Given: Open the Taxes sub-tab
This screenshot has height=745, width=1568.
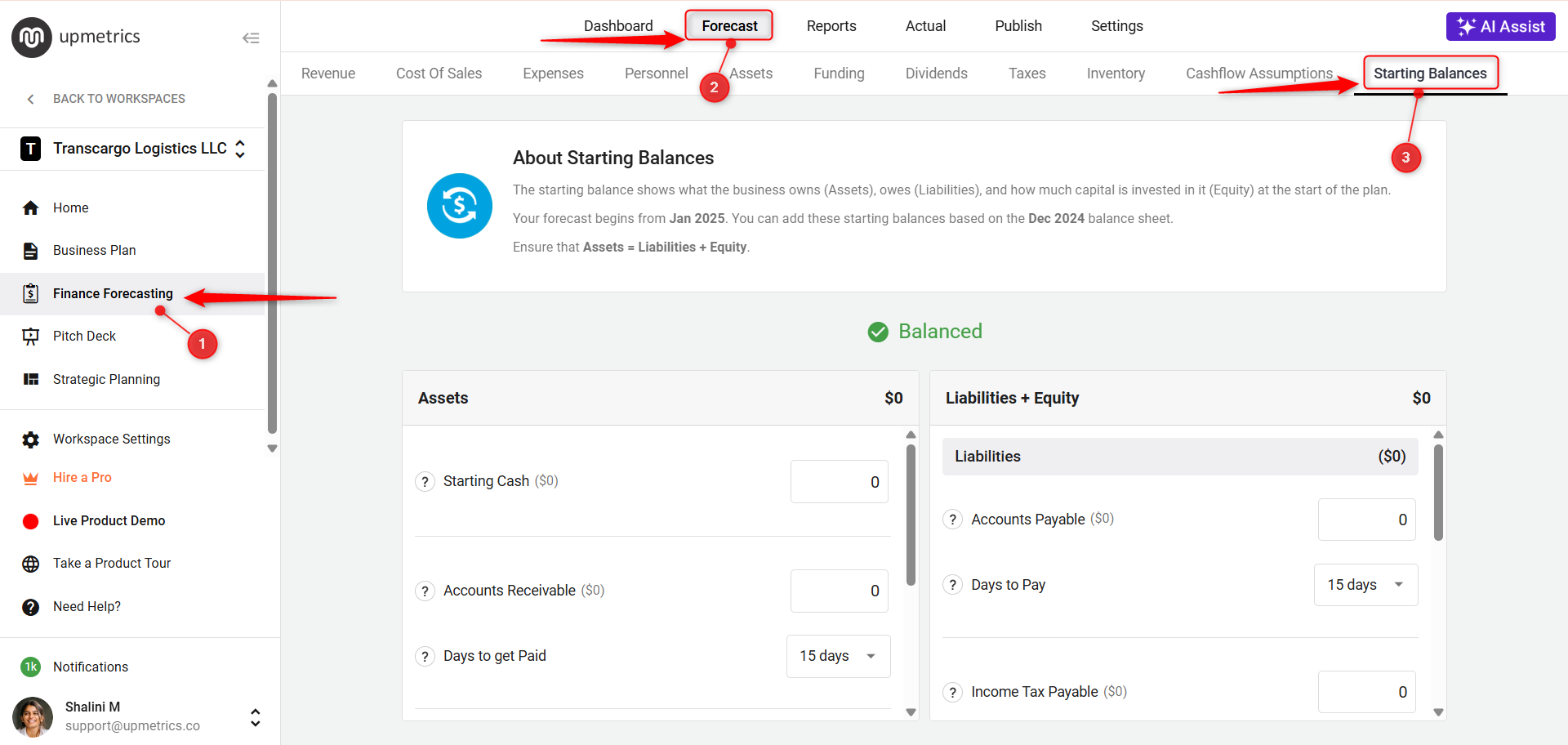Looking at the screenshot, I should coord(1027,74).
